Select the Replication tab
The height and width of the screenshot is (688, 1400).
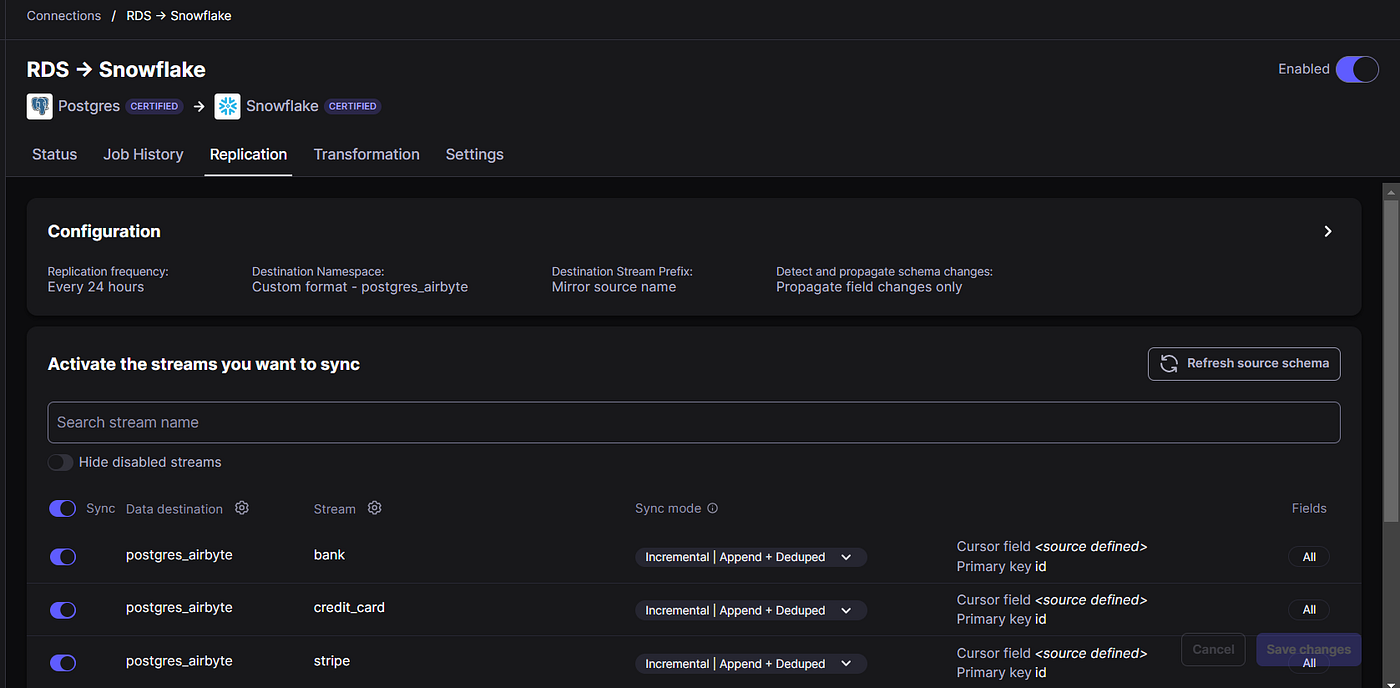coord(248,154)
